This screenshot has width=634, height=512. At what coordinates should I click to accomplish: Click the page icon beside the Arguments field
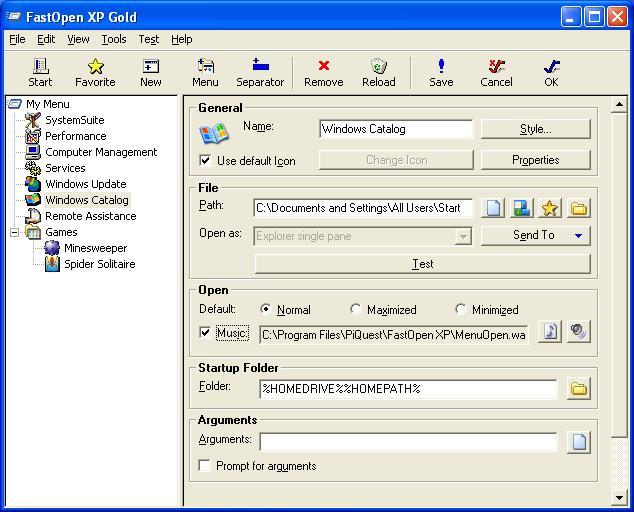tap(579, 442)
